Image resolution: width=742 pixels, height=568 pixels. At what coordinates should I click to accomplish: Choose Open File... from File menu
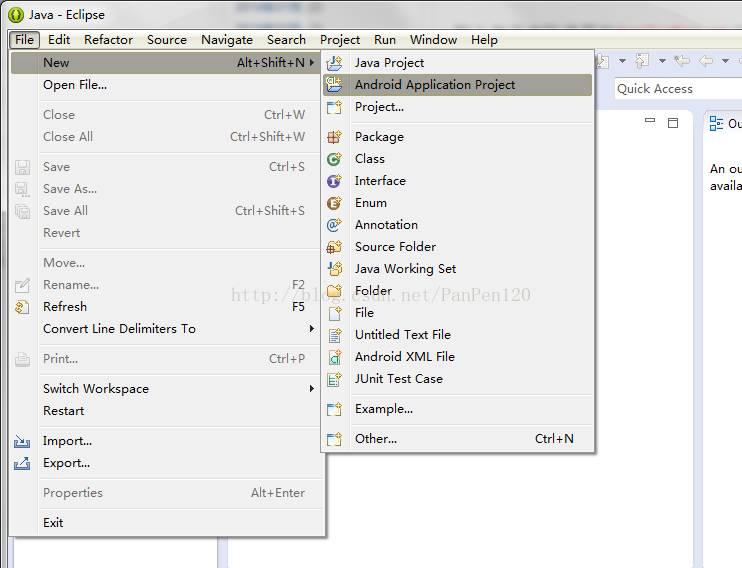pyautogui.click(x=166, y=85)
